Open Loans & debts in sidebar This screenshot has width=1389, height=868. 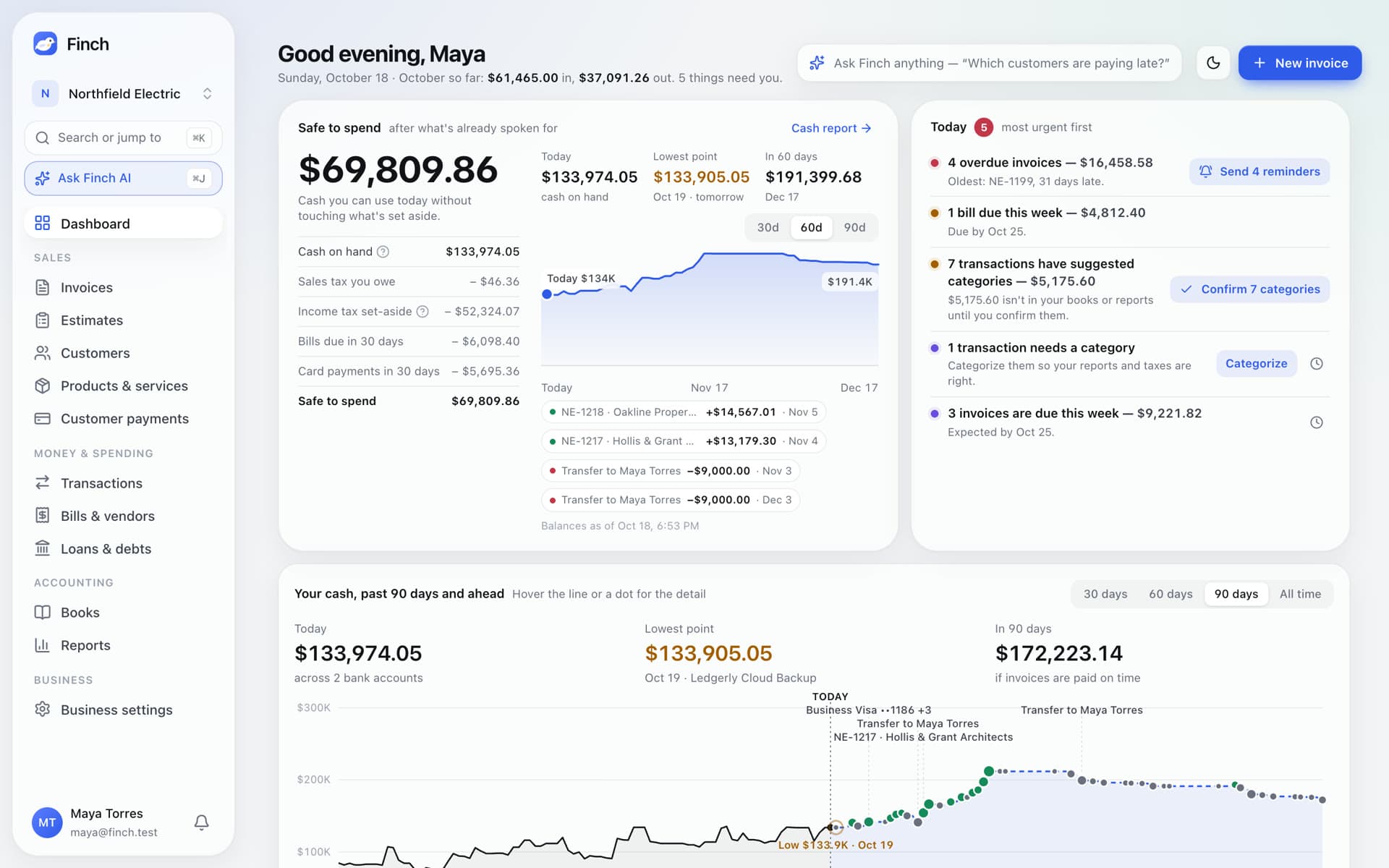(123, 549)
